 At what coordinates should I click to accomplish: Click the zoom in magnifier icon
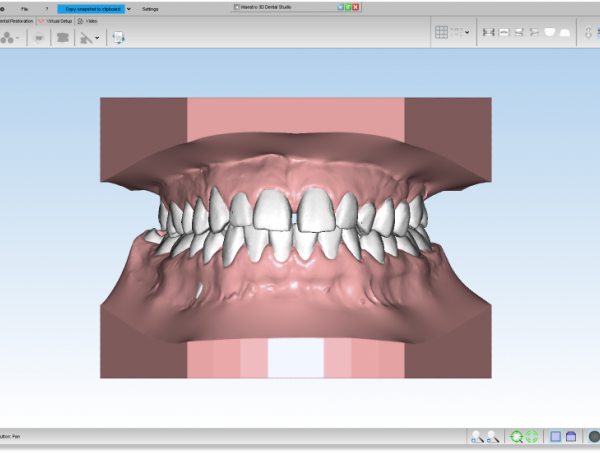(x=478, y=437)
